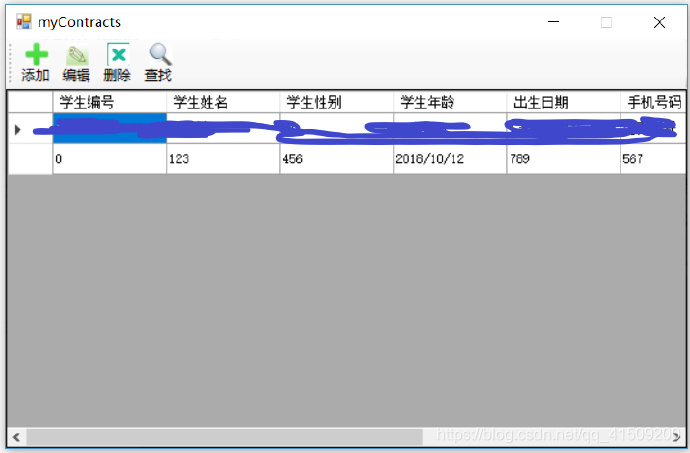The image size is (690, 453).
Task: Click the grid's top-left select-all corner
Action: pos(30,102)
